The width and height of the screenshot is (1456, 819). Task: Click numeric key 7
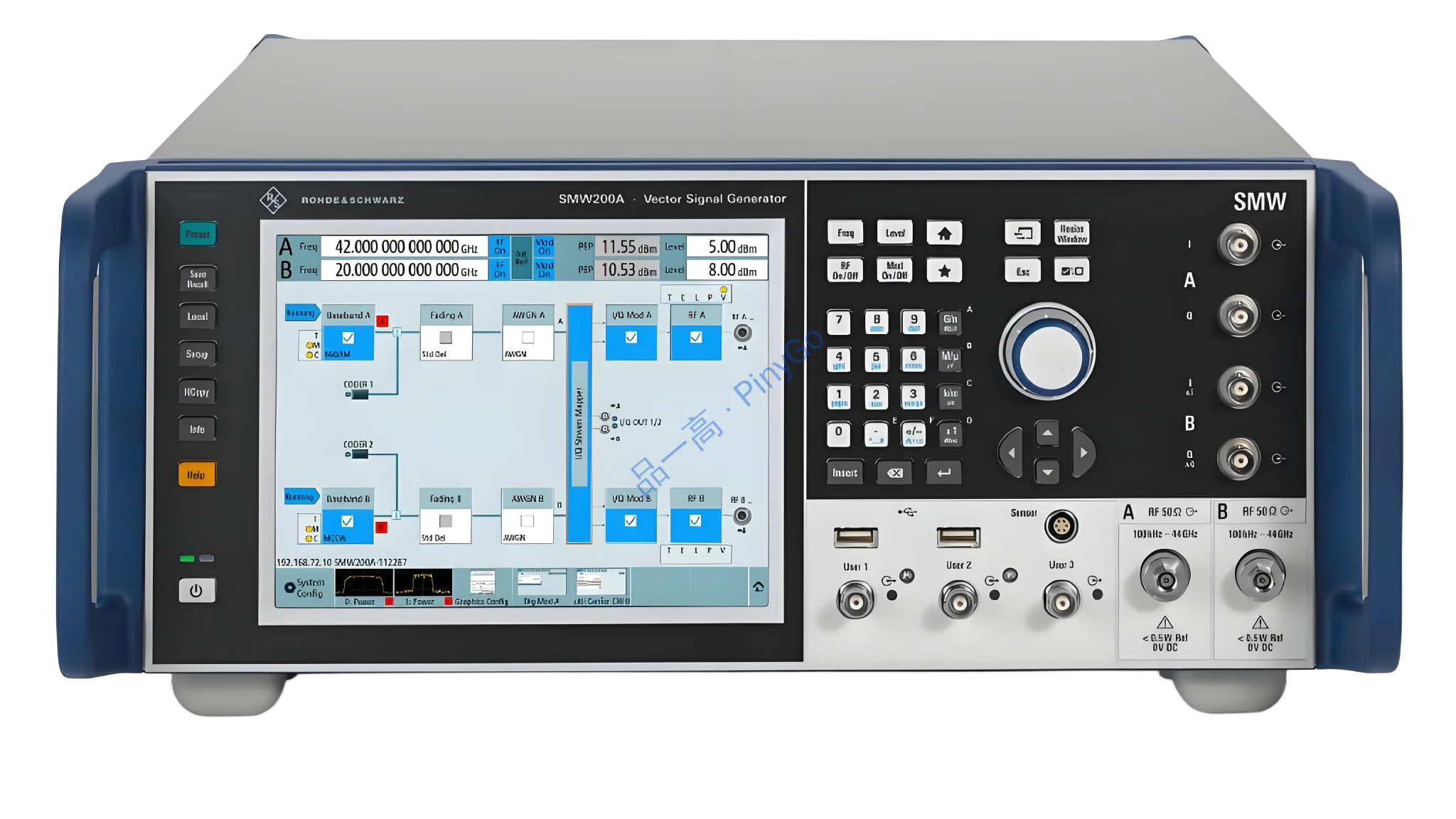[x=839, y=322]
